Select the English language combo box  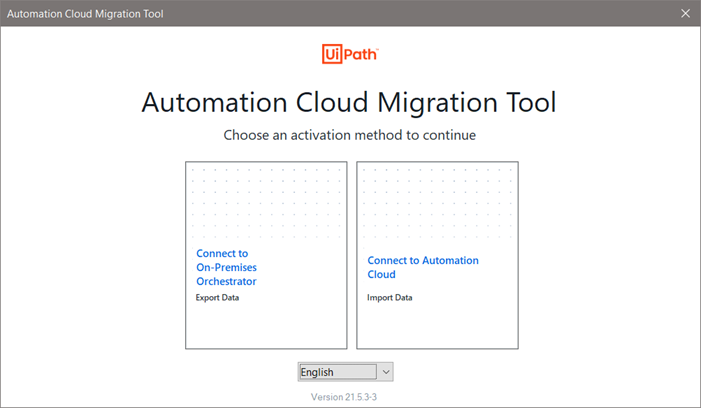click(346, 372)
